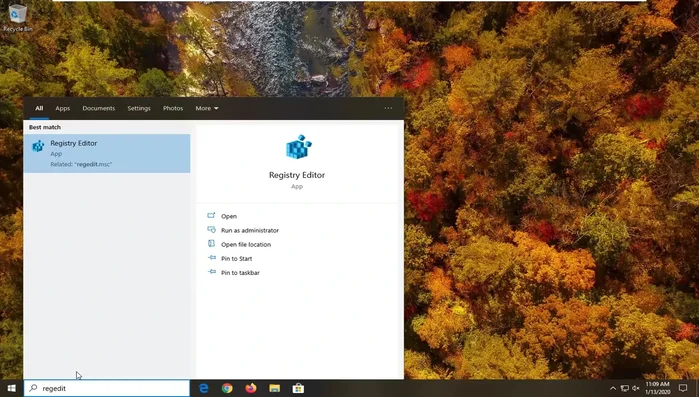Click the Run as administrator shield icon

pos(211,230)
